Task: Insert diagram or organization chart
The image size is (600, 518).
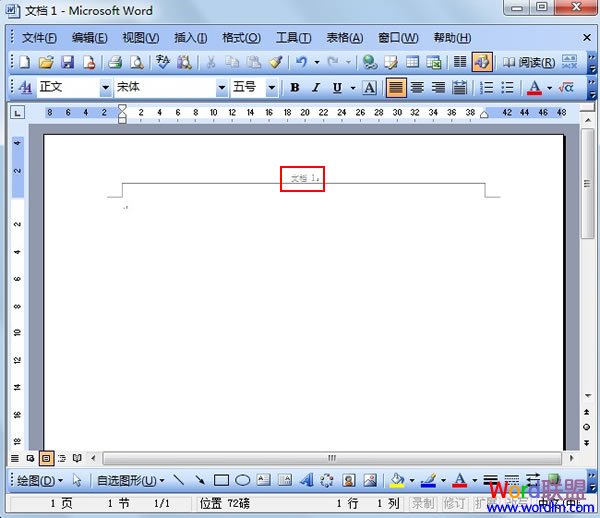Action: [x=327, y=480]
